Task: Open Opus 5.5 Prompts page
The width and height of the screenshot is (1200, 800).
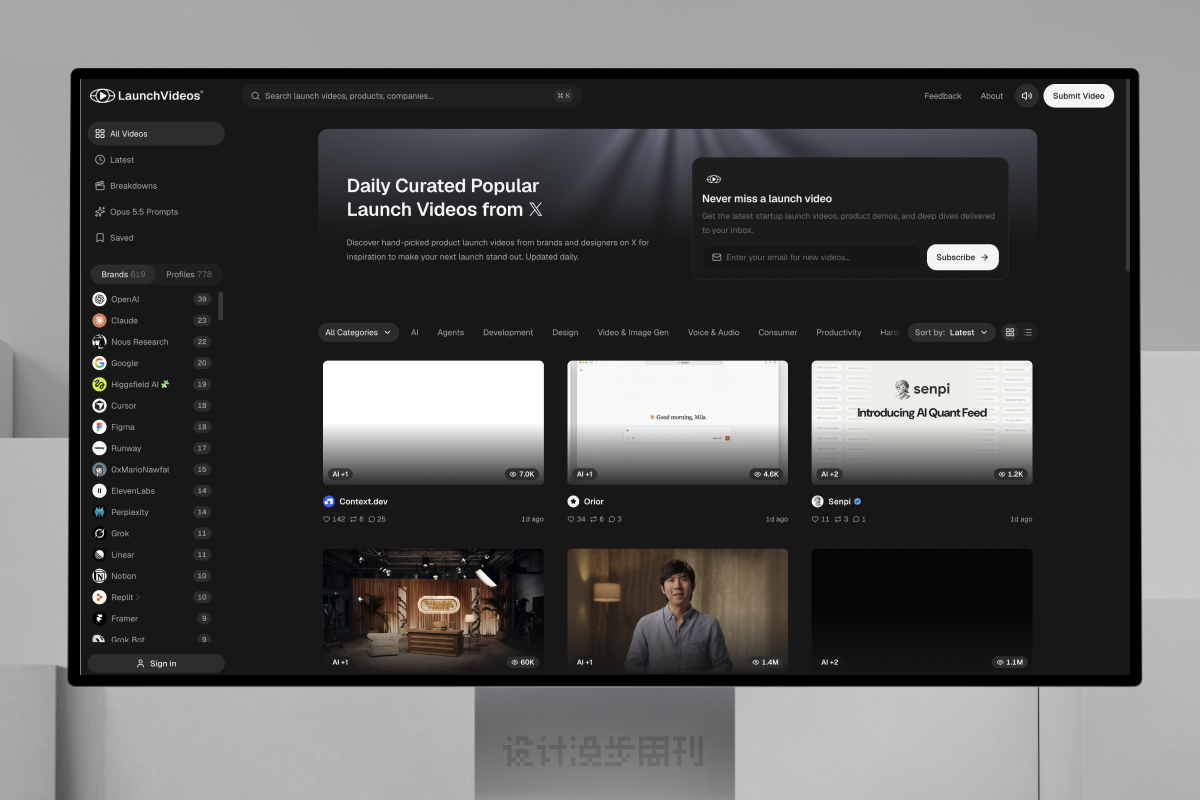Action: click(156, 212)
